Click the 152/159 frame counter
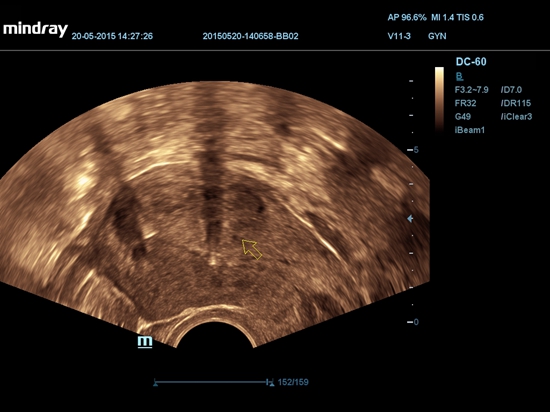This screenshot has width=550, height=412. coord(293,382)
